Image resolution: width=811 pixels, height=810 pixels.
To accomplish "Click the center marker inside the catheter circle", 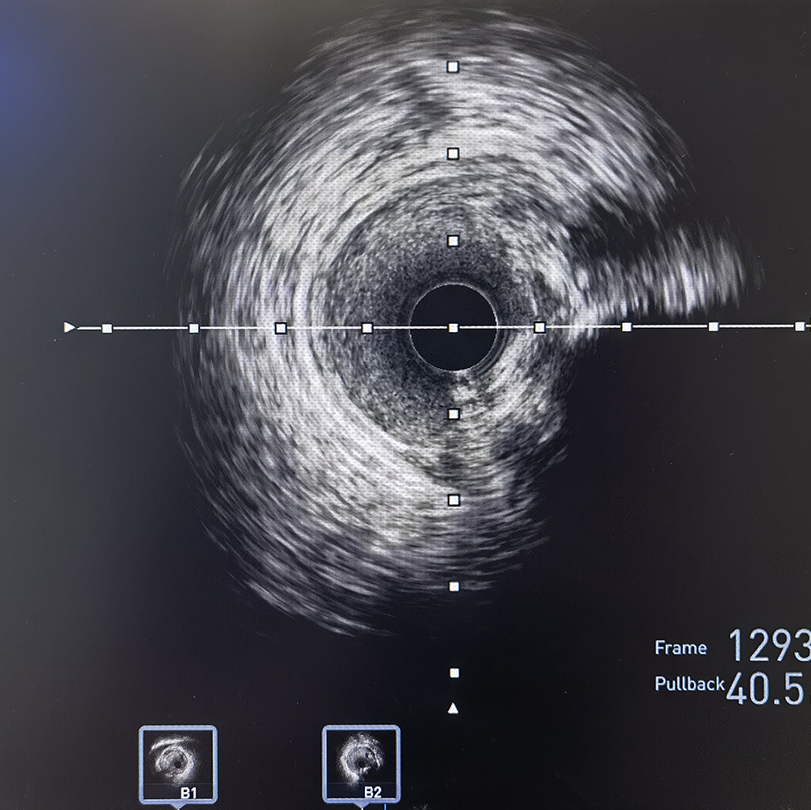I will 453,327.
